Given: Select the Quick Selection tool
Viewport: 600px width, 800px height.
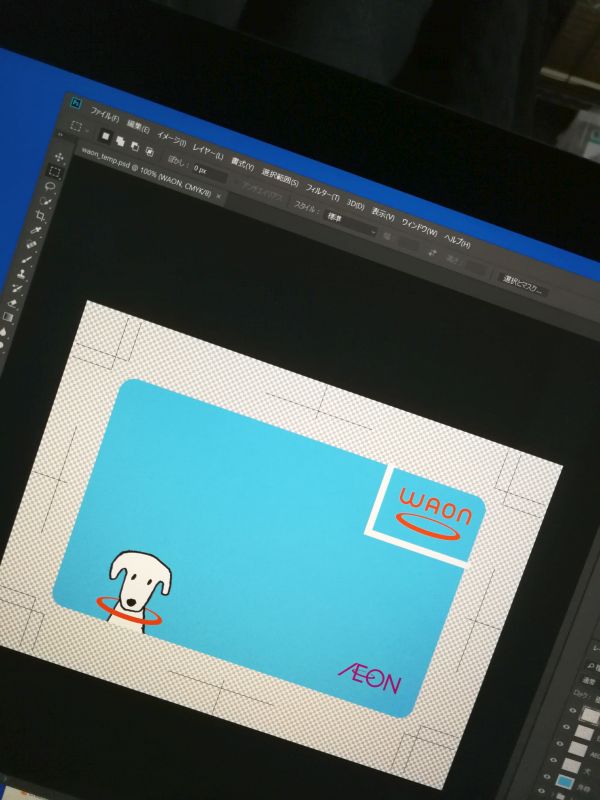Looking at the screenshot, I should (46, 202).
